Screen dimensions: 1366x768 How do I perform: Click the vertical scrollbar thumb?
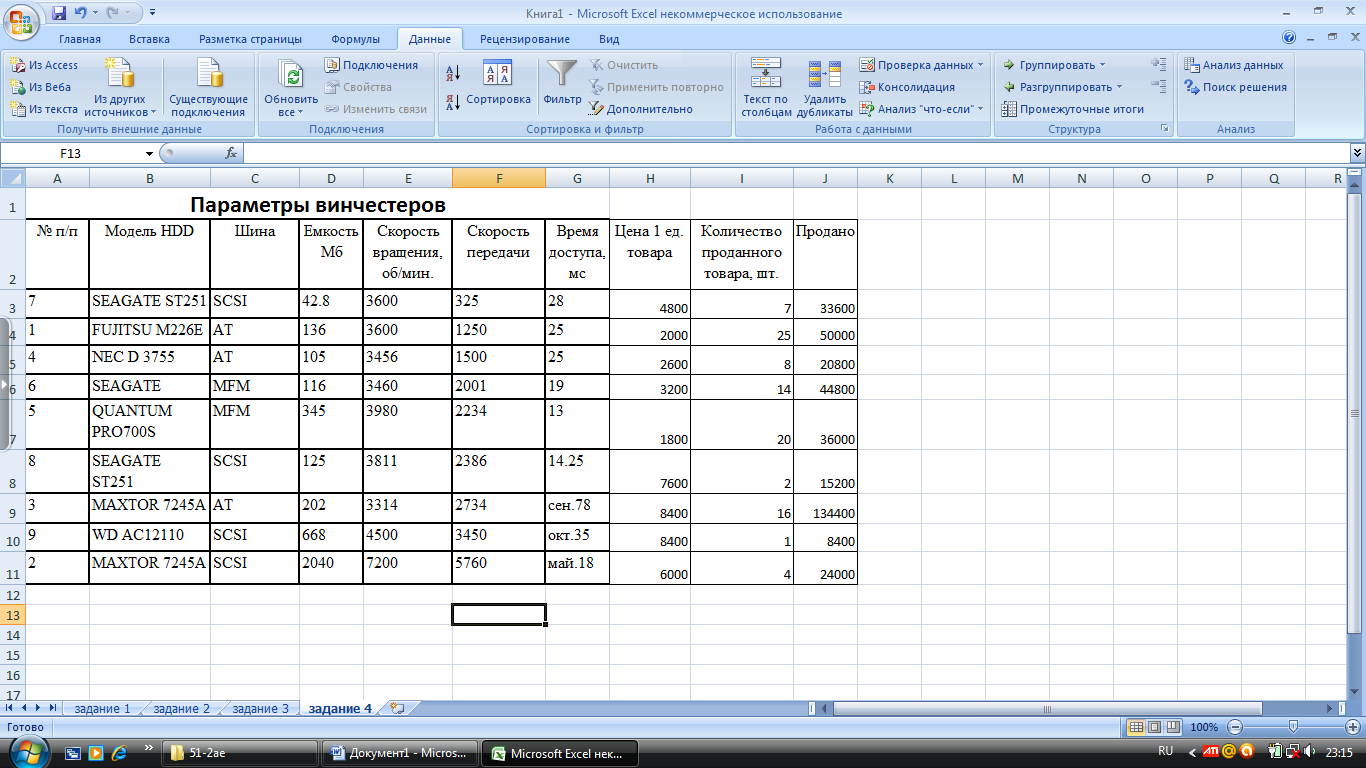click(1356, 412)
